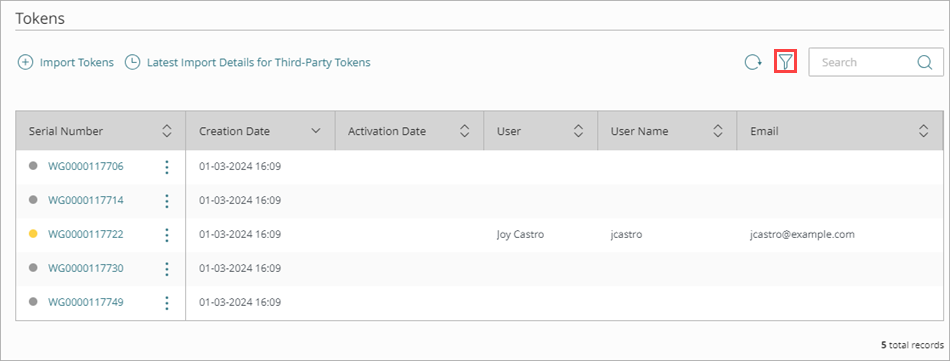Click the Import Tokens plus icon
950x361 pixels.
[25, 62]
